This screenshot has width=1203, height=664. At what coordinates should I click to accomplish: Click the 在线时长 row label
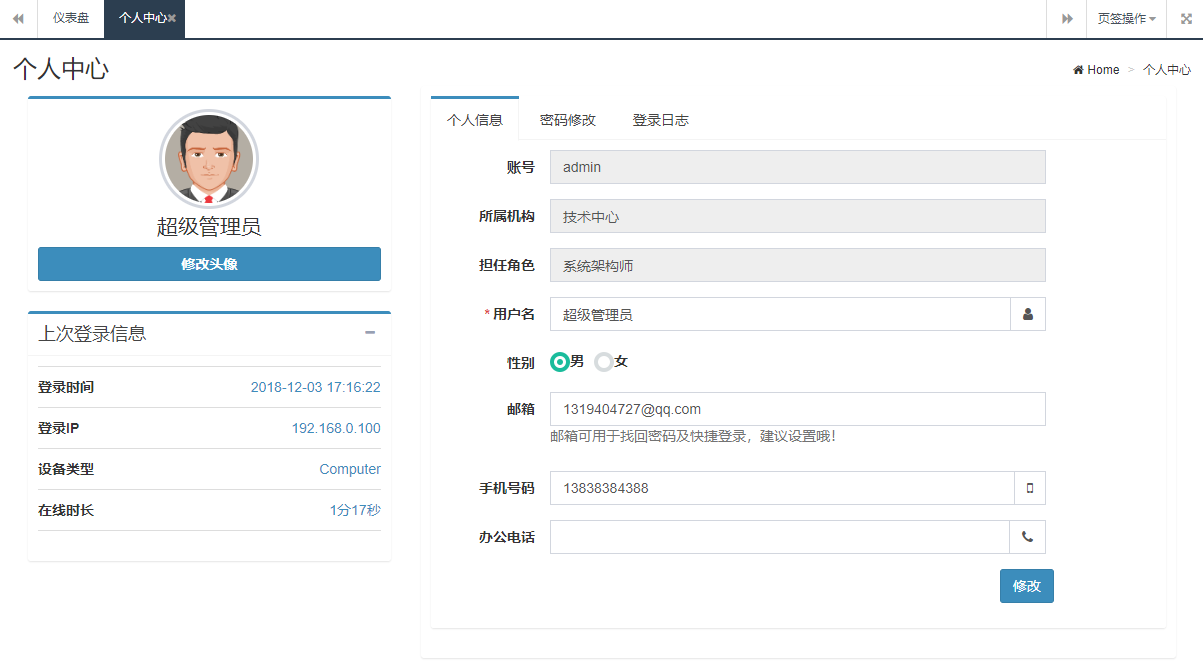66,510
